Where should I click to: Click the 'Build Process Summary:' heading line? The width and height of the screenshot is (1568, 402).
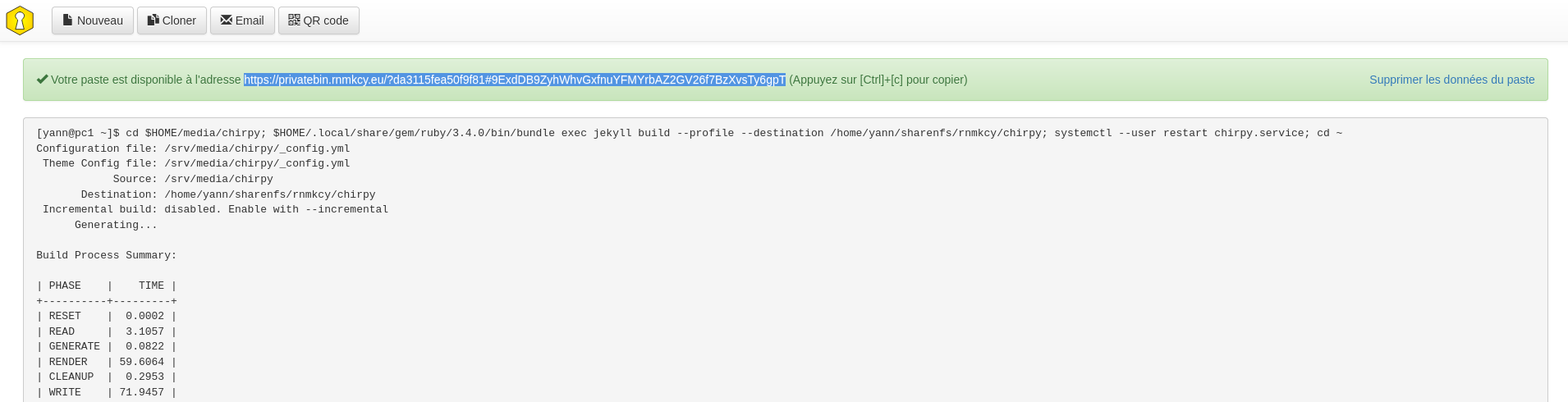pyautogui.click(x=106, y=255)
